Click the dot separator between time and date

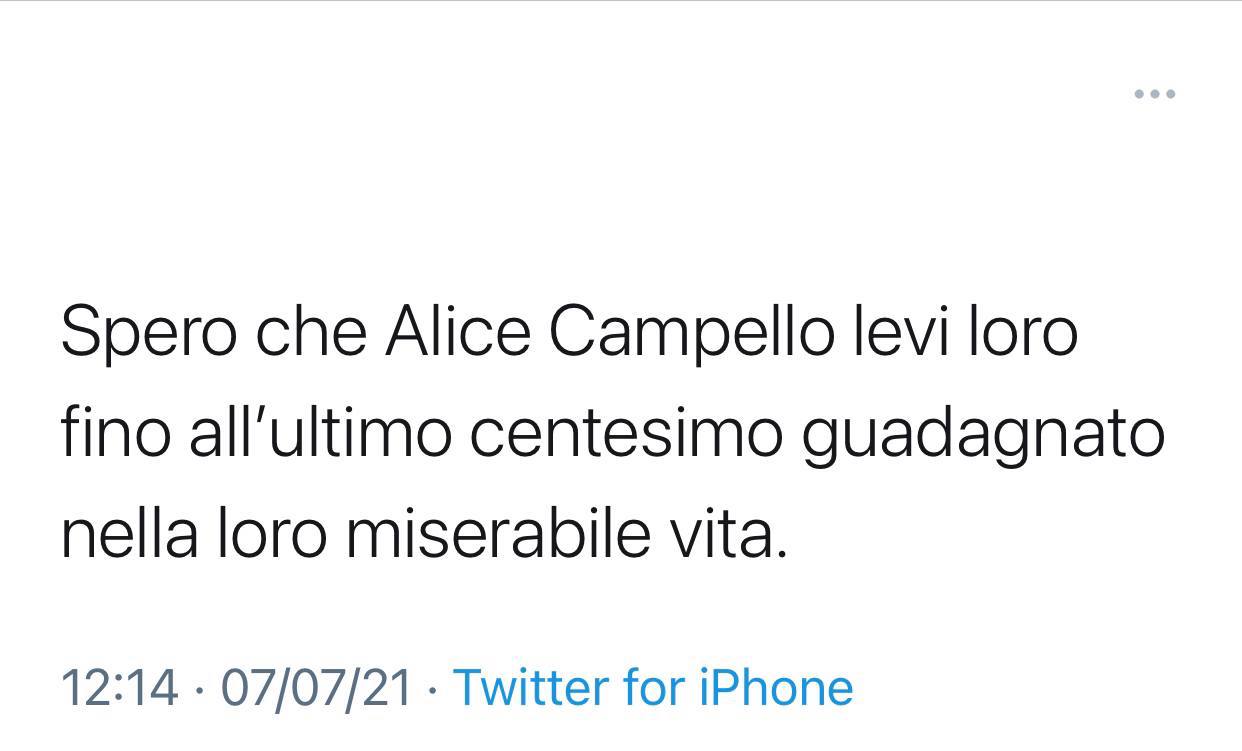(x=200, y=689)
